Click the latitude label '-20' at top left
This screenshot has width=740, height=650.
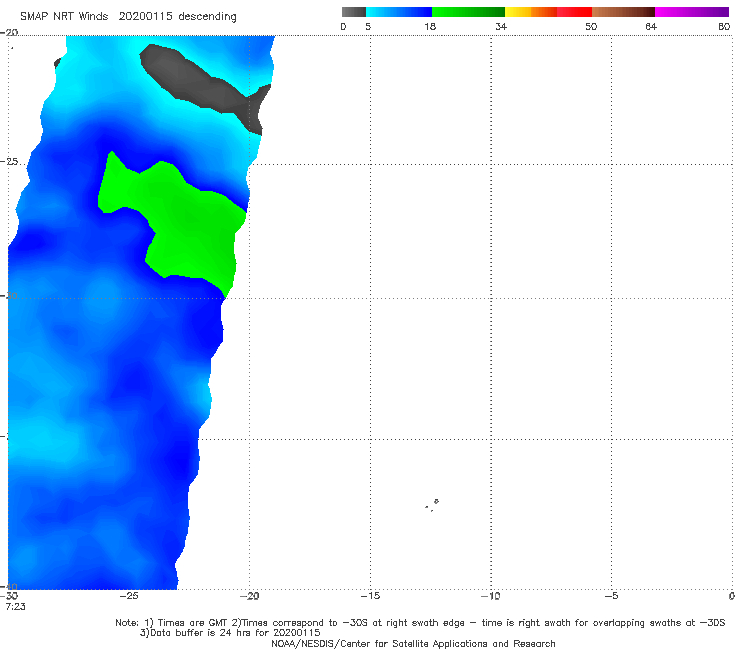pos(9,32)
